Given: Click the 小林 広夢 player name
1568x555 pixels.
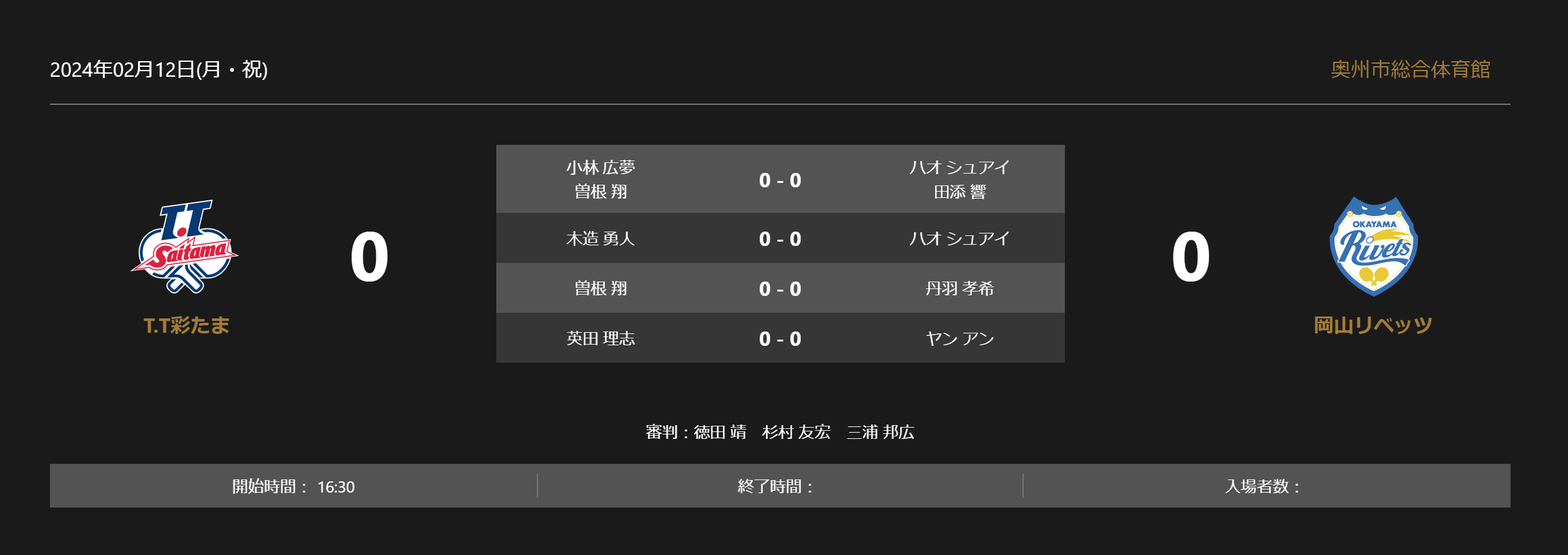Looking at the screenshot, I should click(x=600, y=167).
